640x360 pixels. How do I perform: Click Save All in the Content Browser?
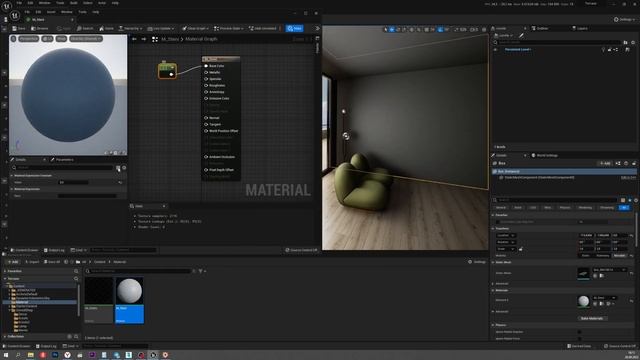click(52, 262)
